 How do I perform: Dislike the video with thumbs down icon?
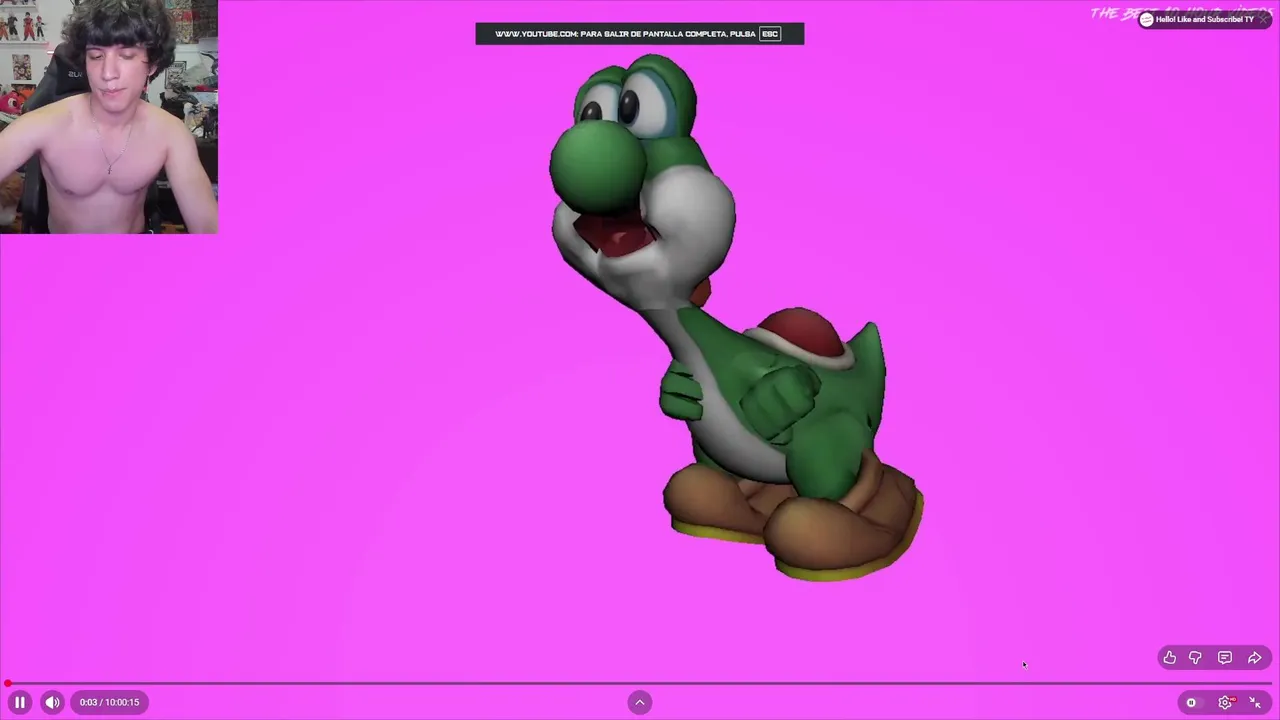(x=1195, y=658)
